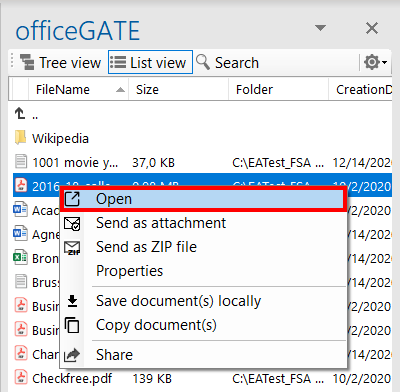Click the up-arrow parent folder icon
Image resolution: width=400 pixels, height=392 pixels.
tap(20, 114)
